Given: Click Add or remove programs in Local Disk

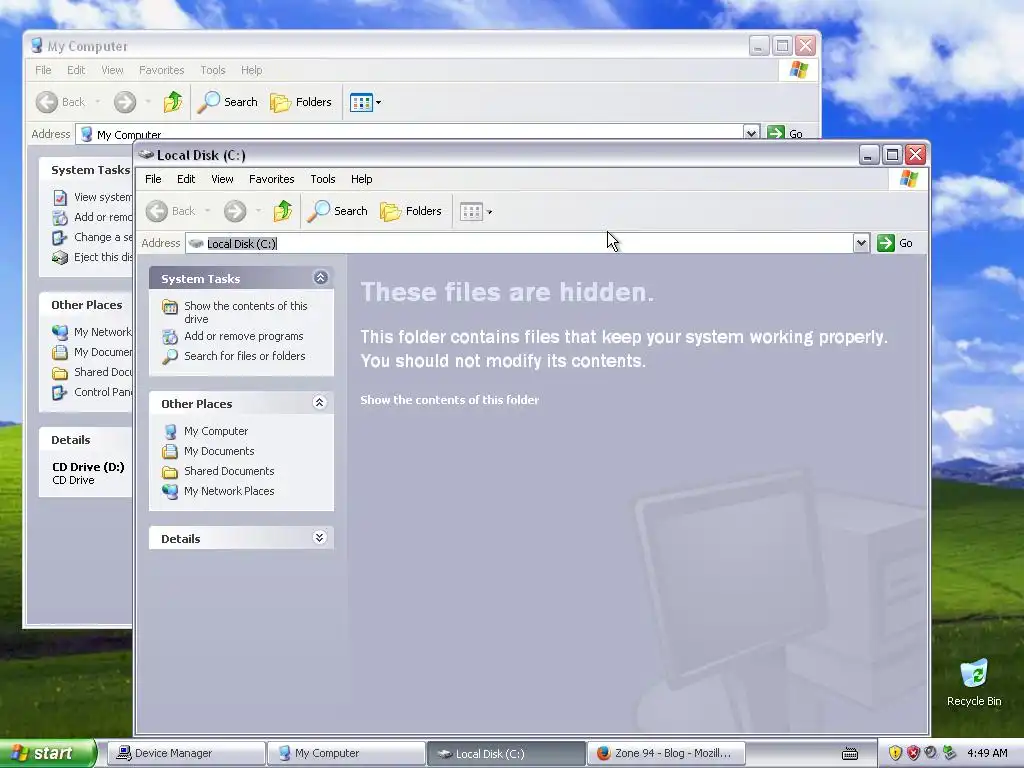Looking at the screenshot, I should (244, 336).
